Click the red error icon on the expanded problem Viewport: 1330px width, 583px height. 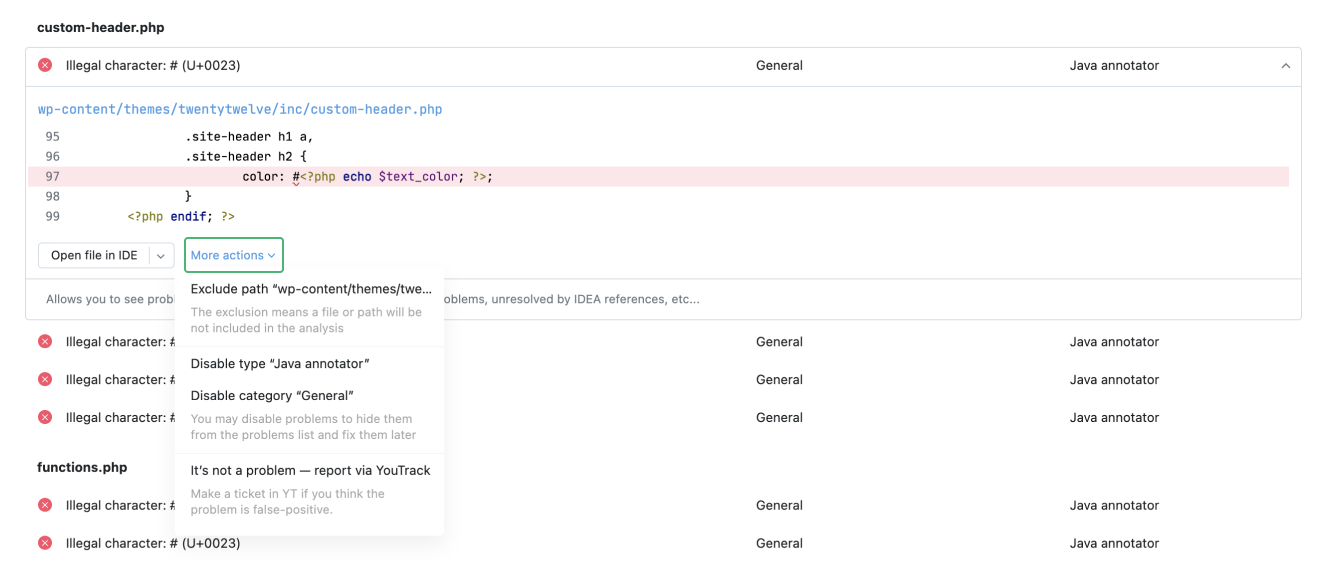pos(45,66)
